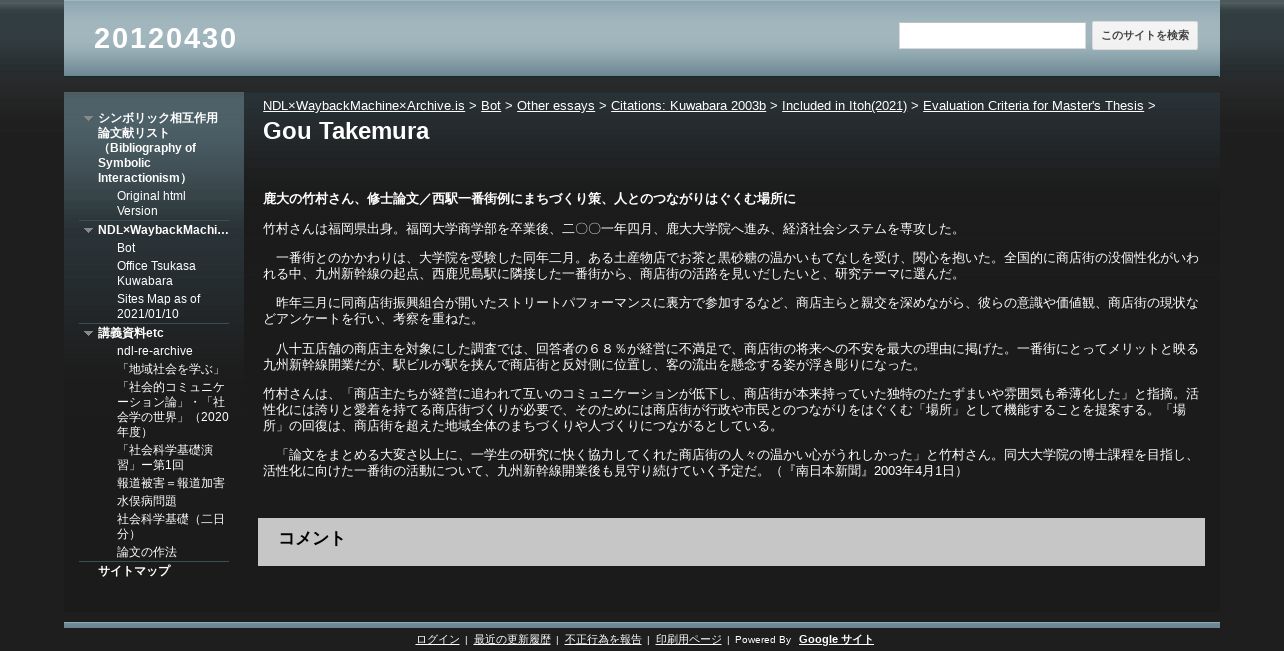Click the このサイトを検索 button
This screenshot has width=1284, height=651.
click(1145, 36)
